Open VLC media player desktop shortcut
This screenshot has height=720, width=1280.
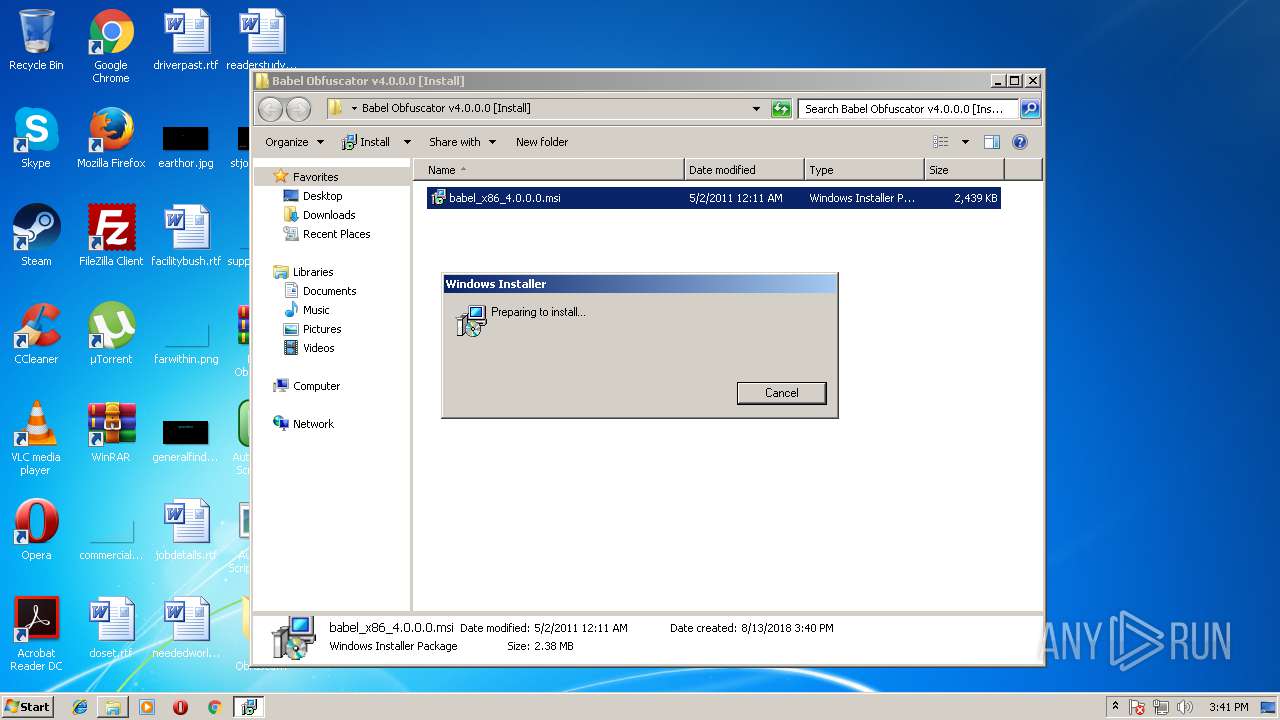coord(36,438)
